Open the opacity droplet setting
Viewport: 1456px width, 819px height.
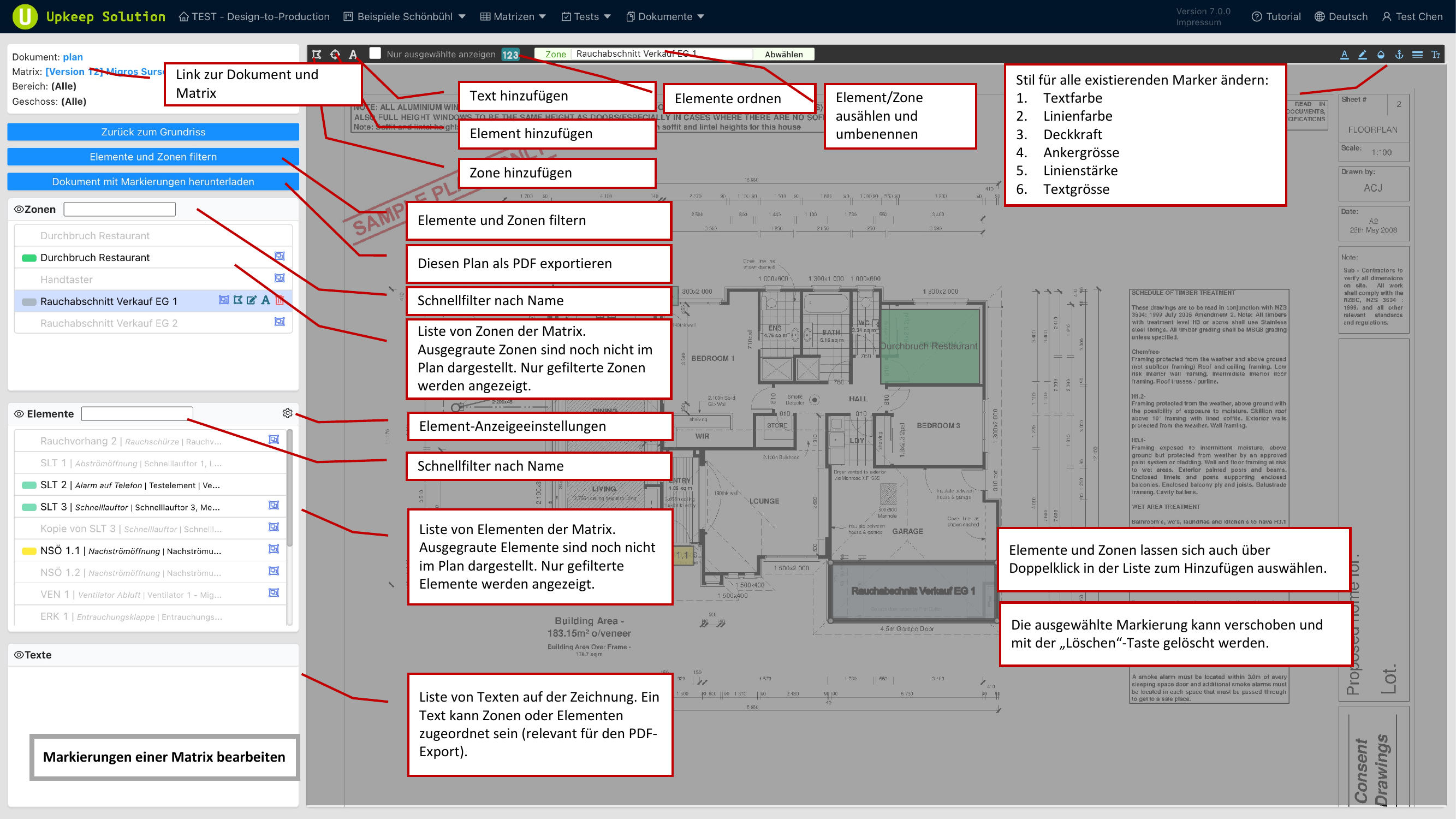[x=1381, y=54]
